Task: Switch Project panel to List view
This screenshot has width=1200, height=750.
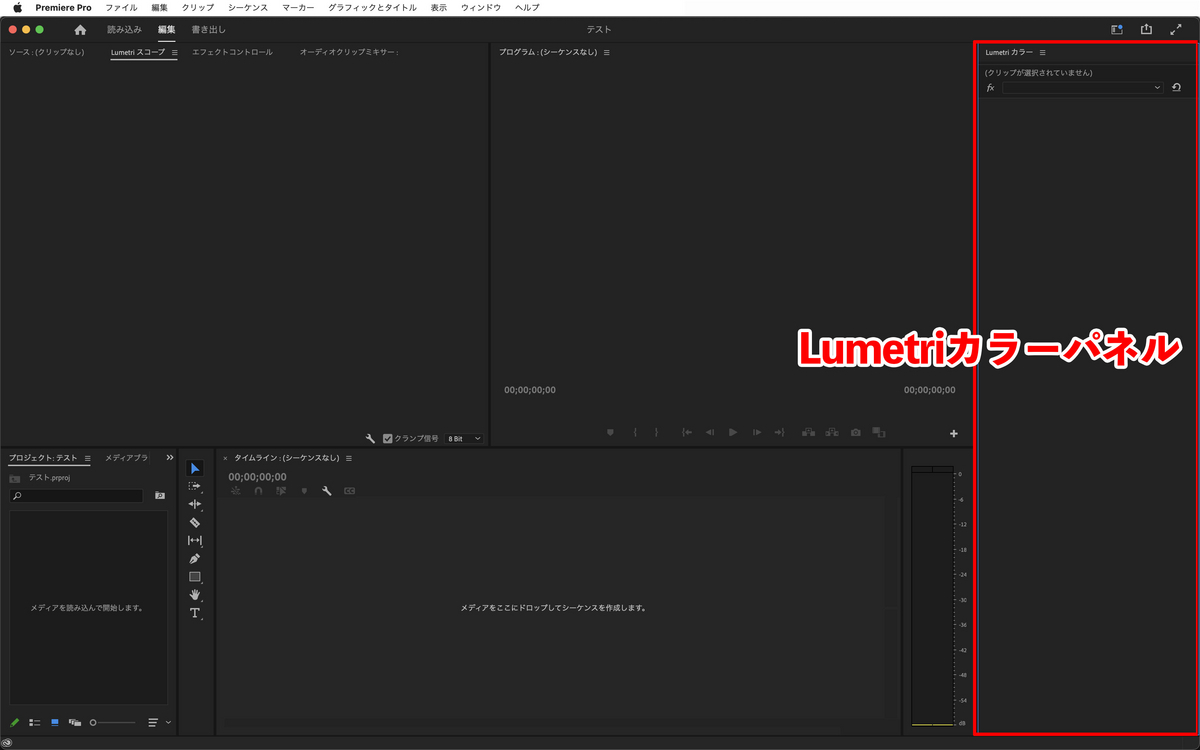Action: tap(34, 722)
